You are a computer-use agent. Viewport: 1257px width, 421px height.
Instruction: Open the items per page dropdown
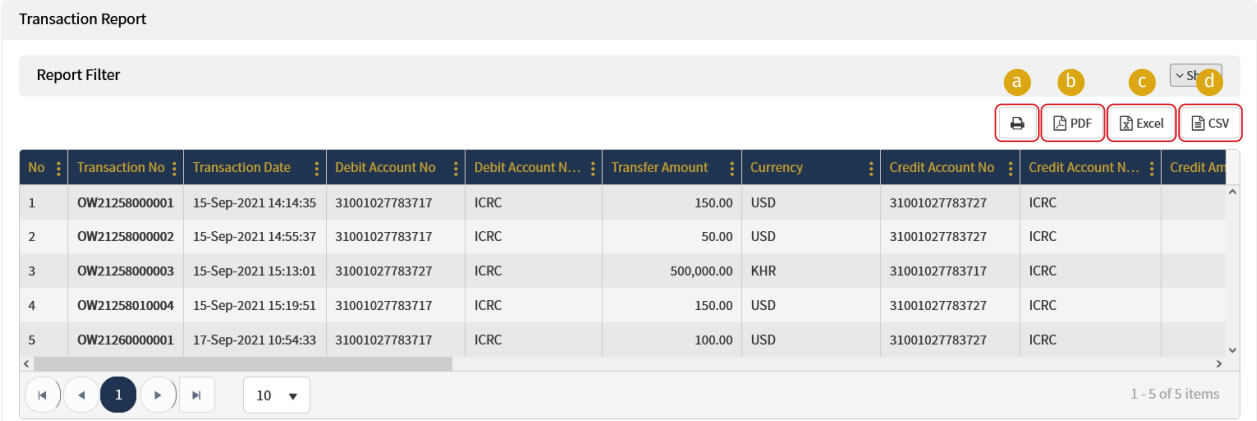(277, 396)
